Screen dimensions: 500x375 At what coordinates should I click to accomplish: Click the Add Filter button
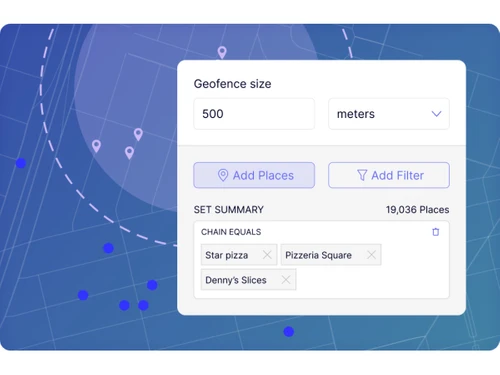(389, 175)
